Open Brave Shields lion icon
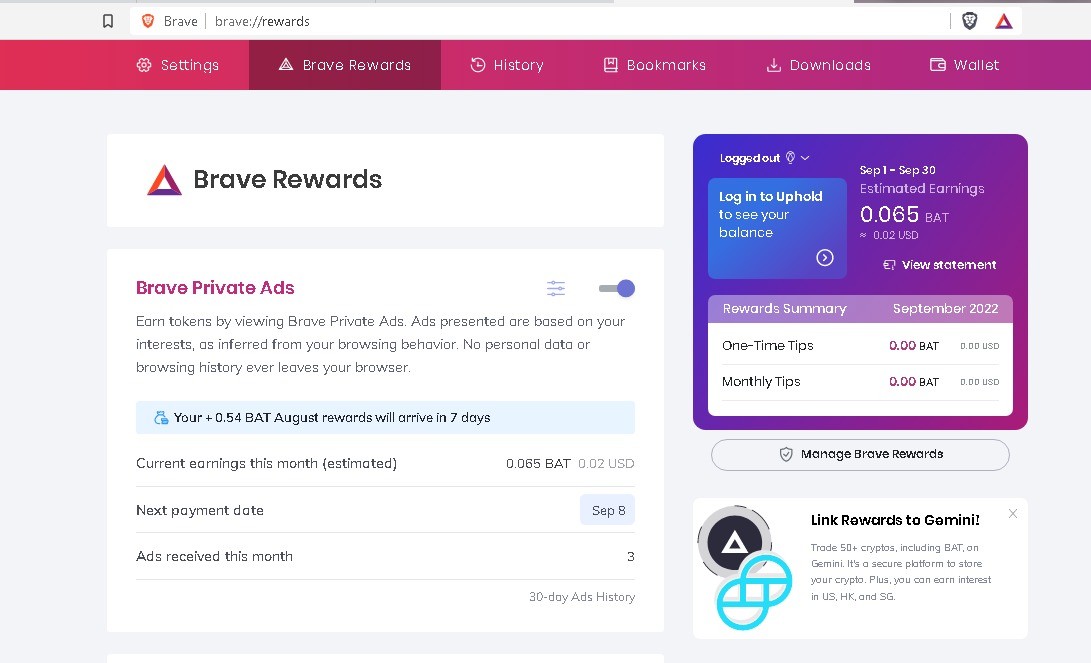1091x663 pixels. 969,21
